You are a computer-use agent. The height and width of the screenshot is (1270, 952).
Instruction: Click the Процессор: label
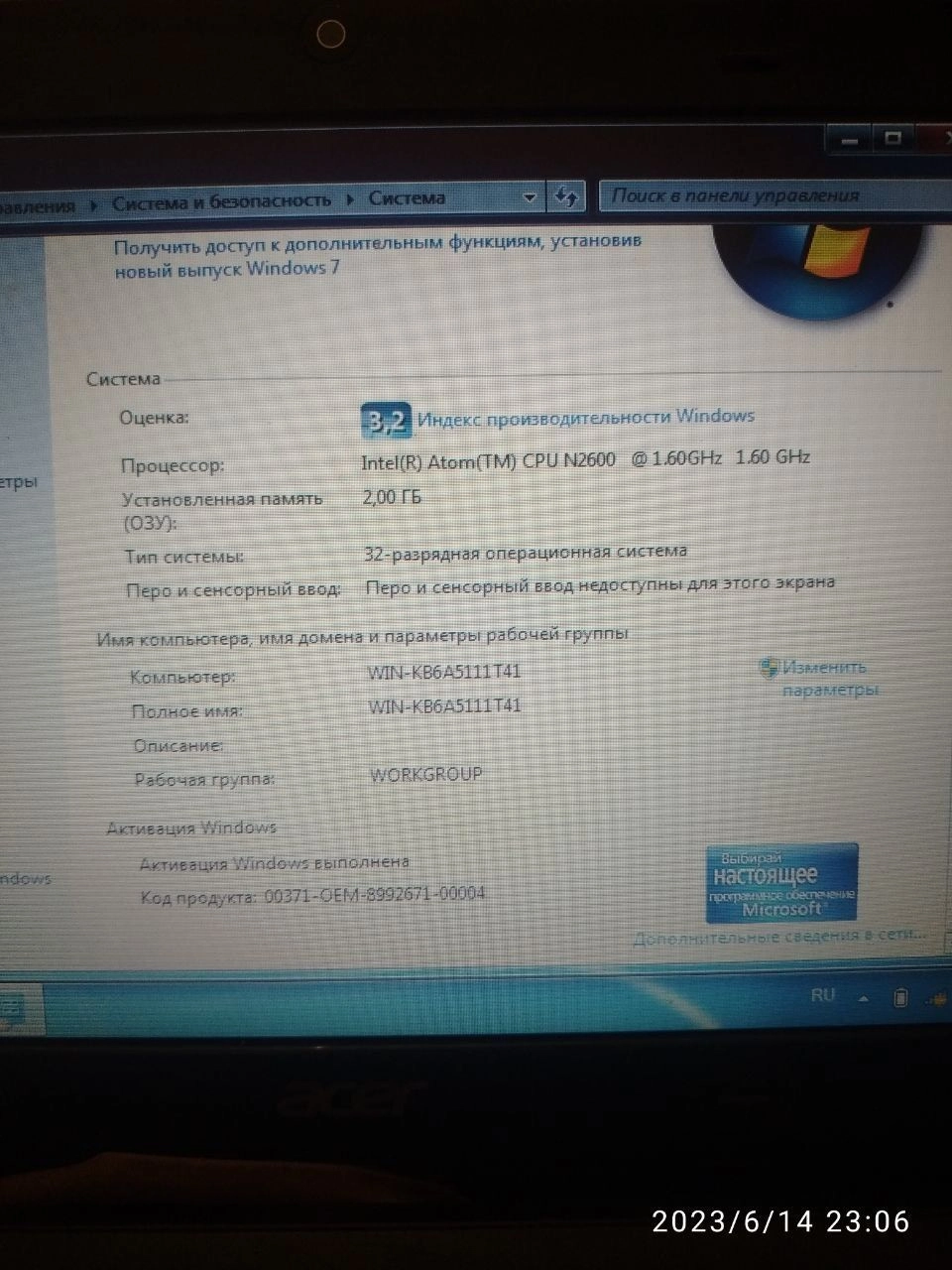pyautogui.click(x=173, y=465)
